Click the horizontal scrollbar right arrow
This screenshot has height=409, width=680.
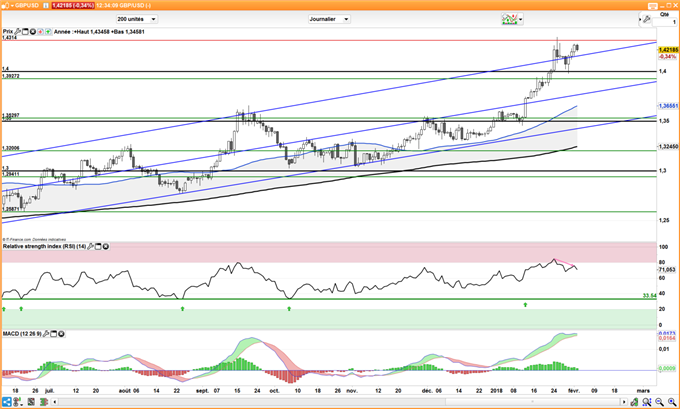624,402
